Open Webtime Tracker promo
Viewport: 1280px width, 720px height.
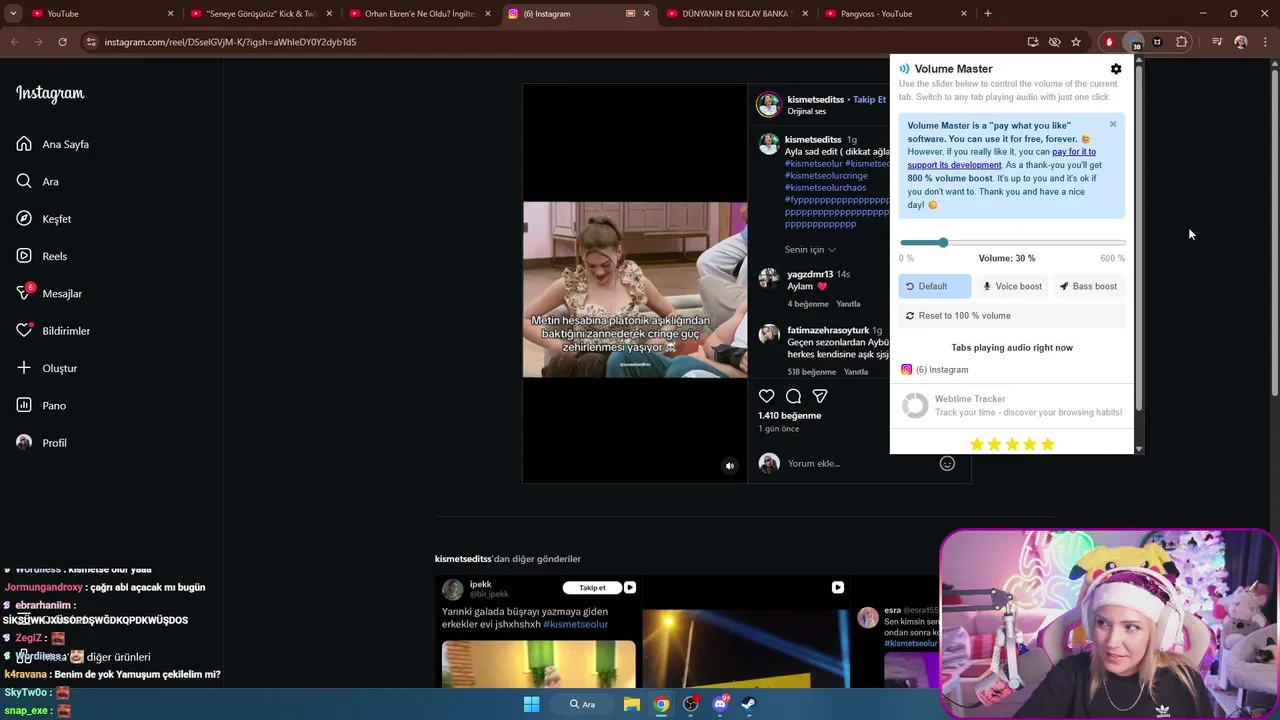[x=1012, y=405]
